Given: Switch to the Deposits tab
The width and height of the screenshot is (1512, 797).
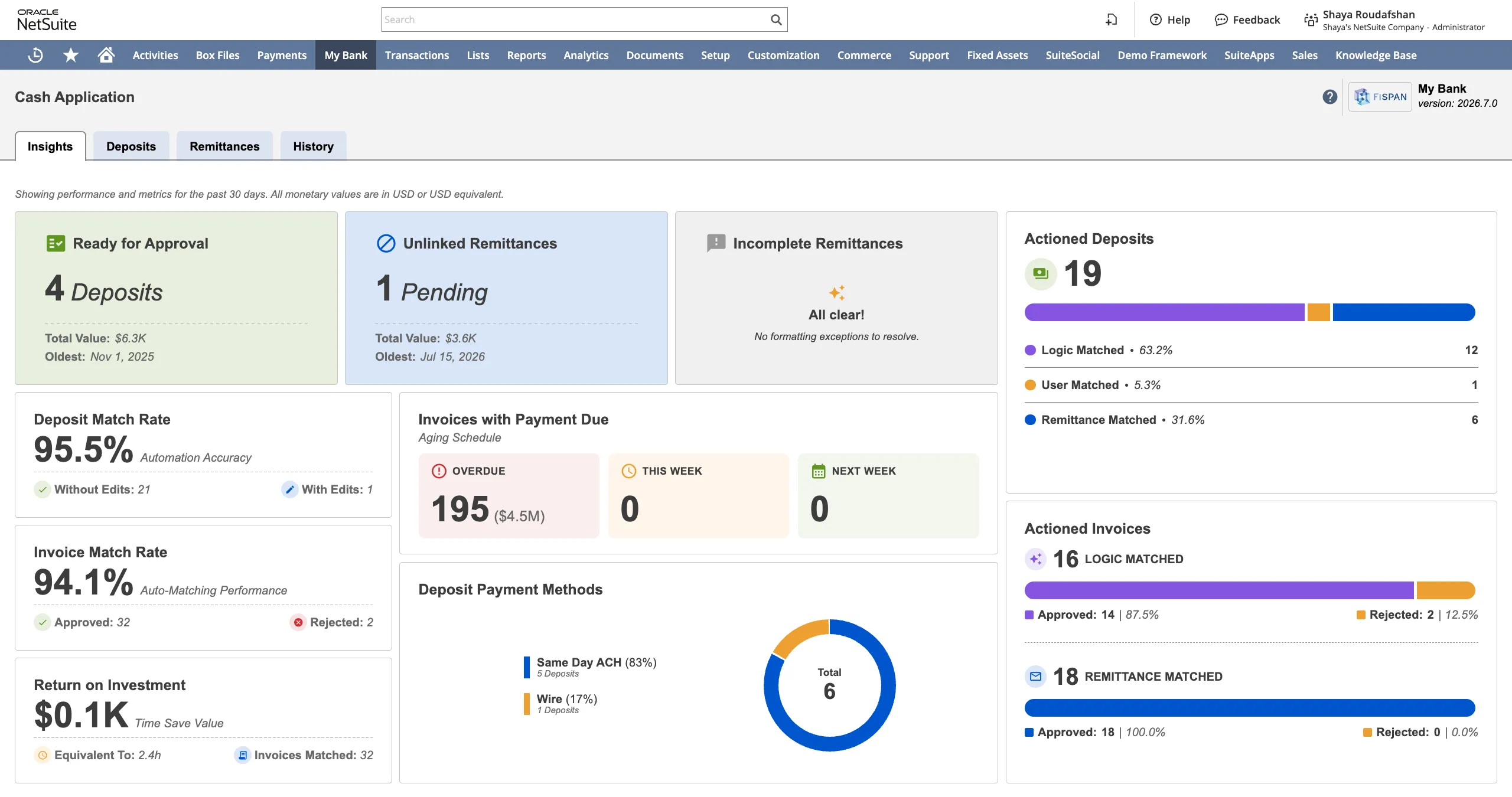Looking at the screenshot, I should (x=131, y=146).
